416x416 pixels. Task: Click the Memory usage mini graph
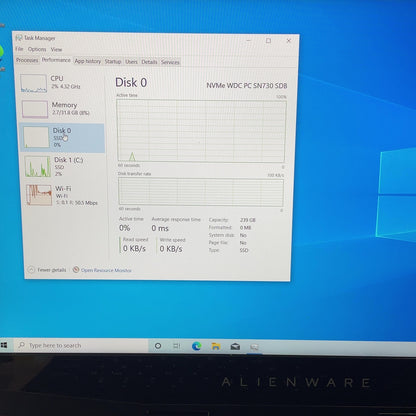tap(35, 109)
